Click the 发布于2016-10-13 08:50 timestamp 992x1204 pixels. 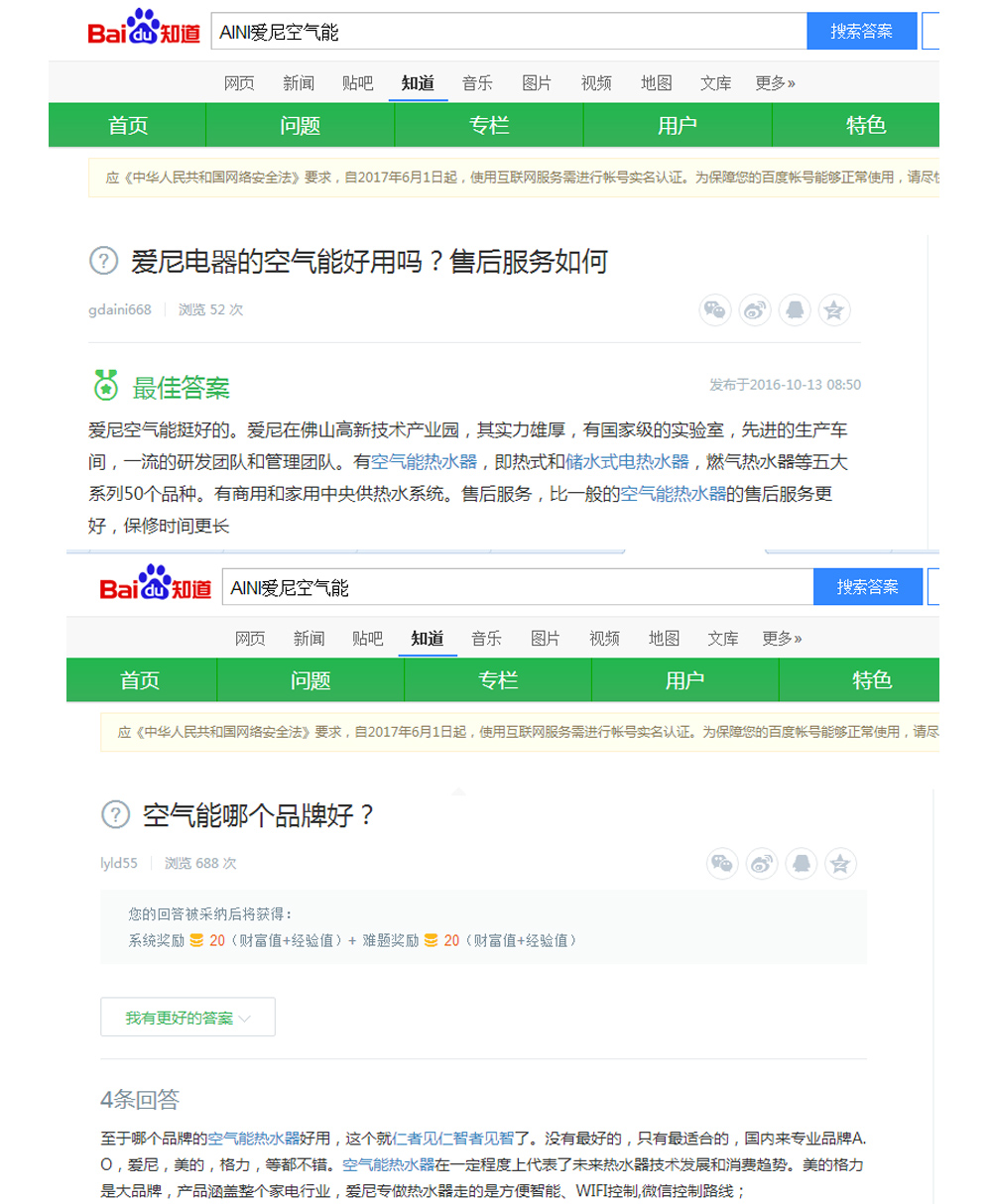tap(785, 385)
